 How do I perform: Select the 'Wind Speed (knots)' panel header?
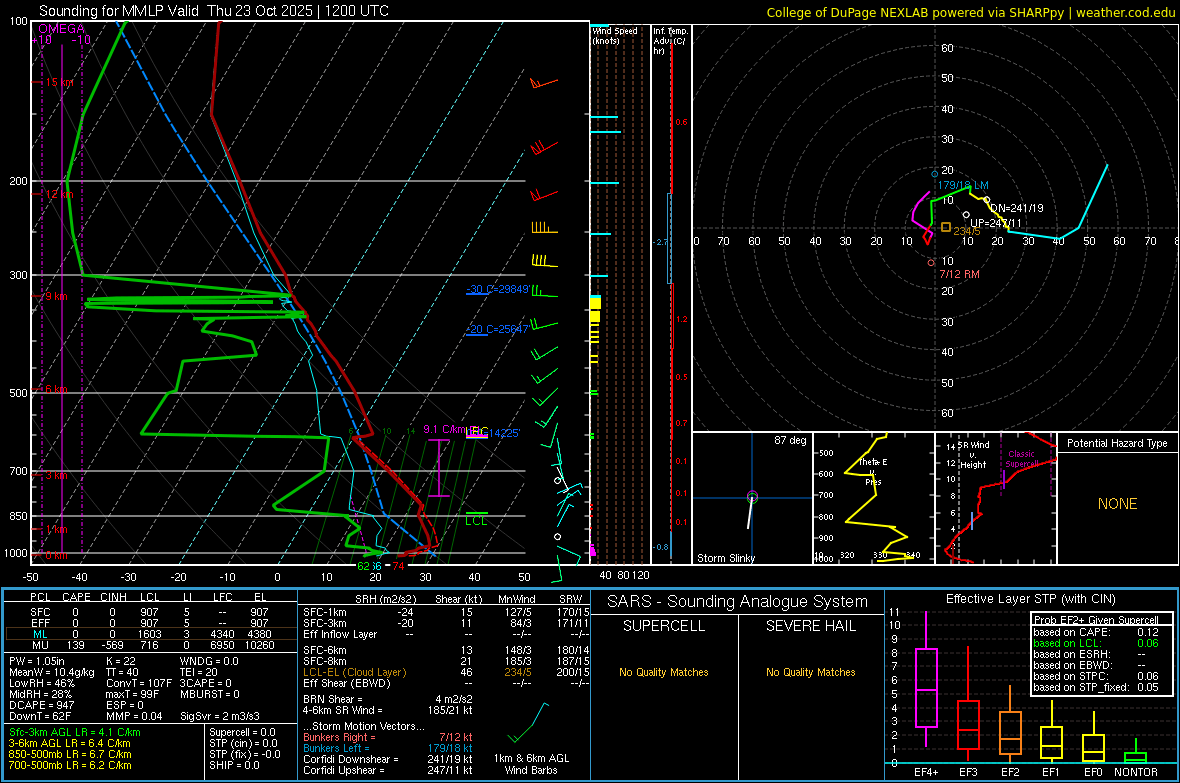[614, 36]
